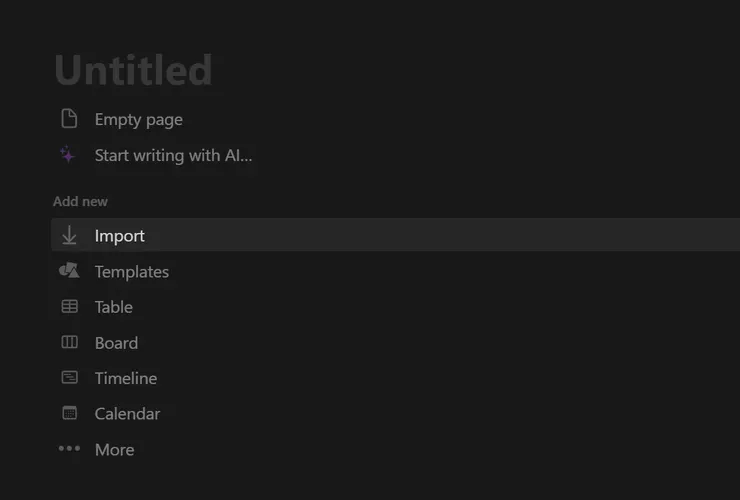Click the Templates shapes icon

pyautogui.click(x=69, y=271)
